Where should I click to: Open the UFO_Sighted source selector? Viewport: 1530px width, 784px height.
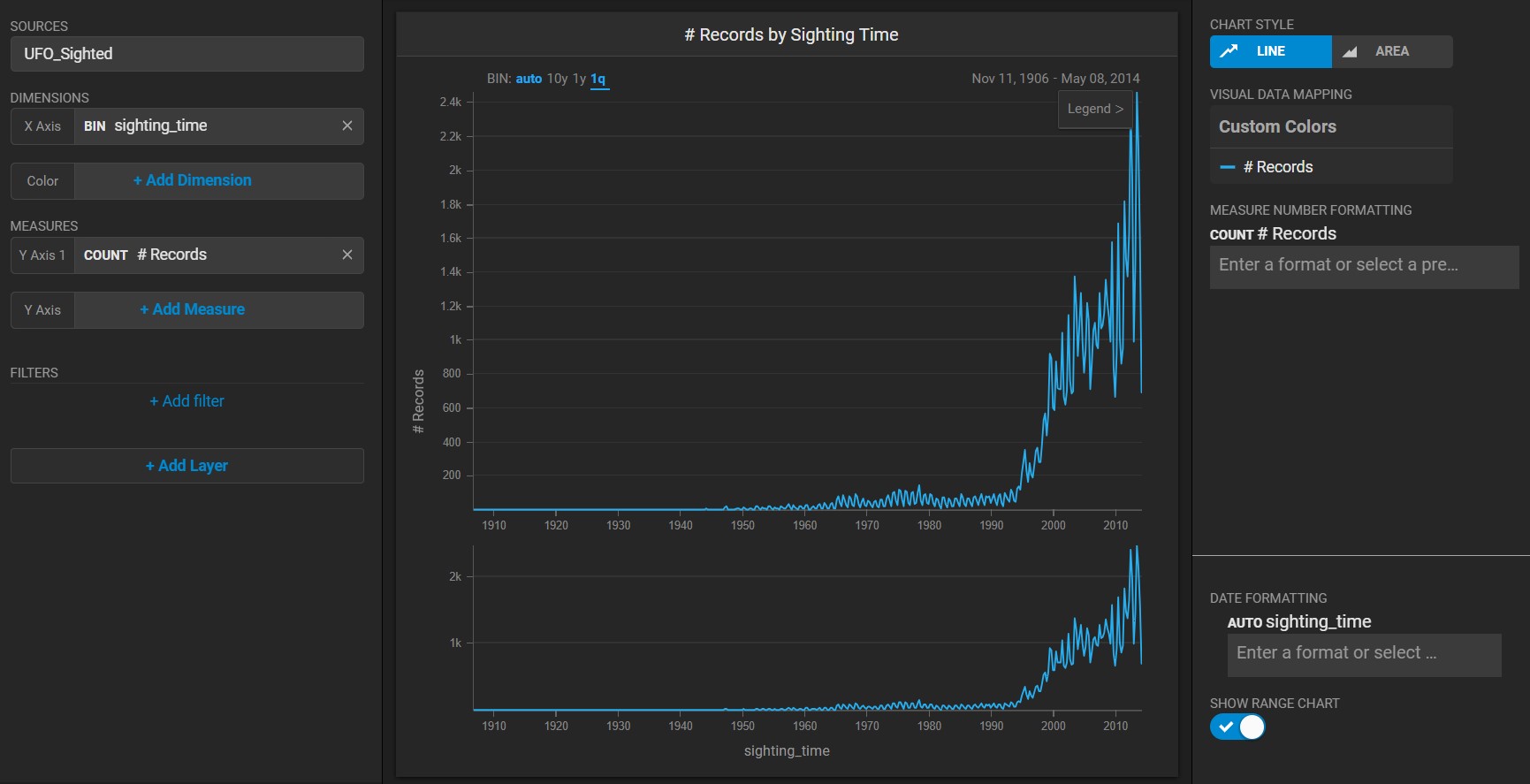pyautogui.click(x=186, y=54)
